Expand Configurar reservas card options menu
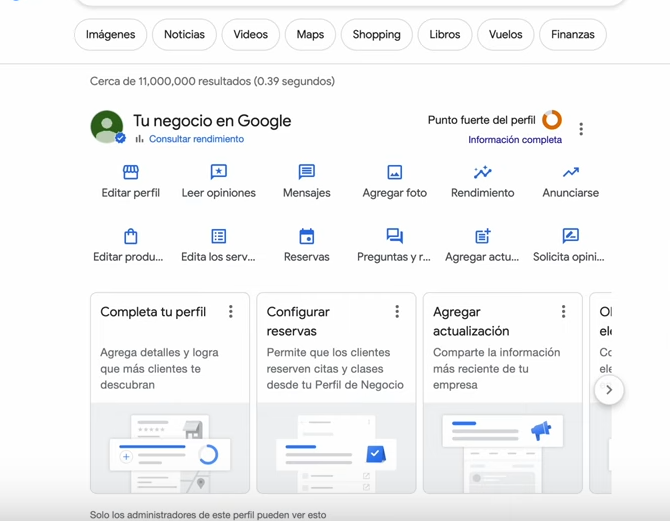The height and width of the screenshot is (521, 670). click(397, 312)
